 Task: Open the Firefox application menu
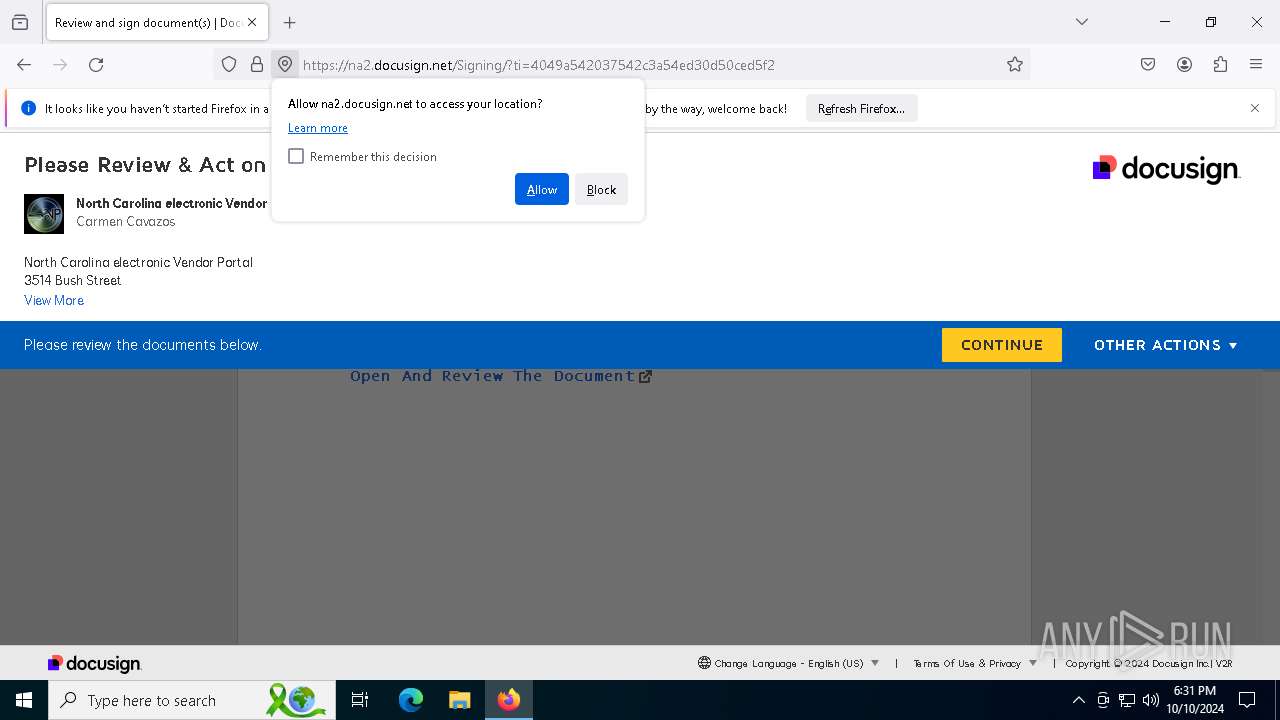tap(1256, 65)
